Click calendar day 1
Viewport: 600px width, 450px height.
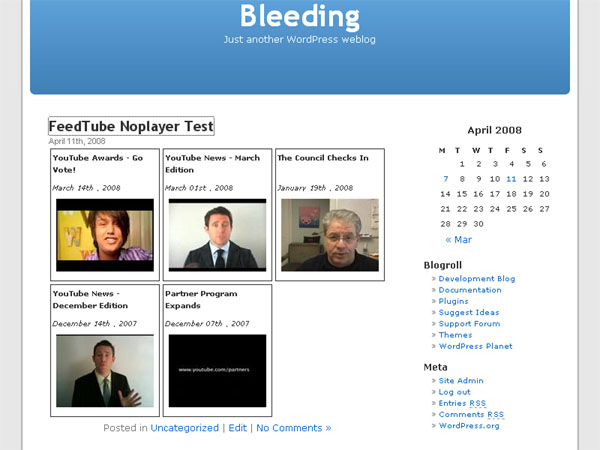462,164
